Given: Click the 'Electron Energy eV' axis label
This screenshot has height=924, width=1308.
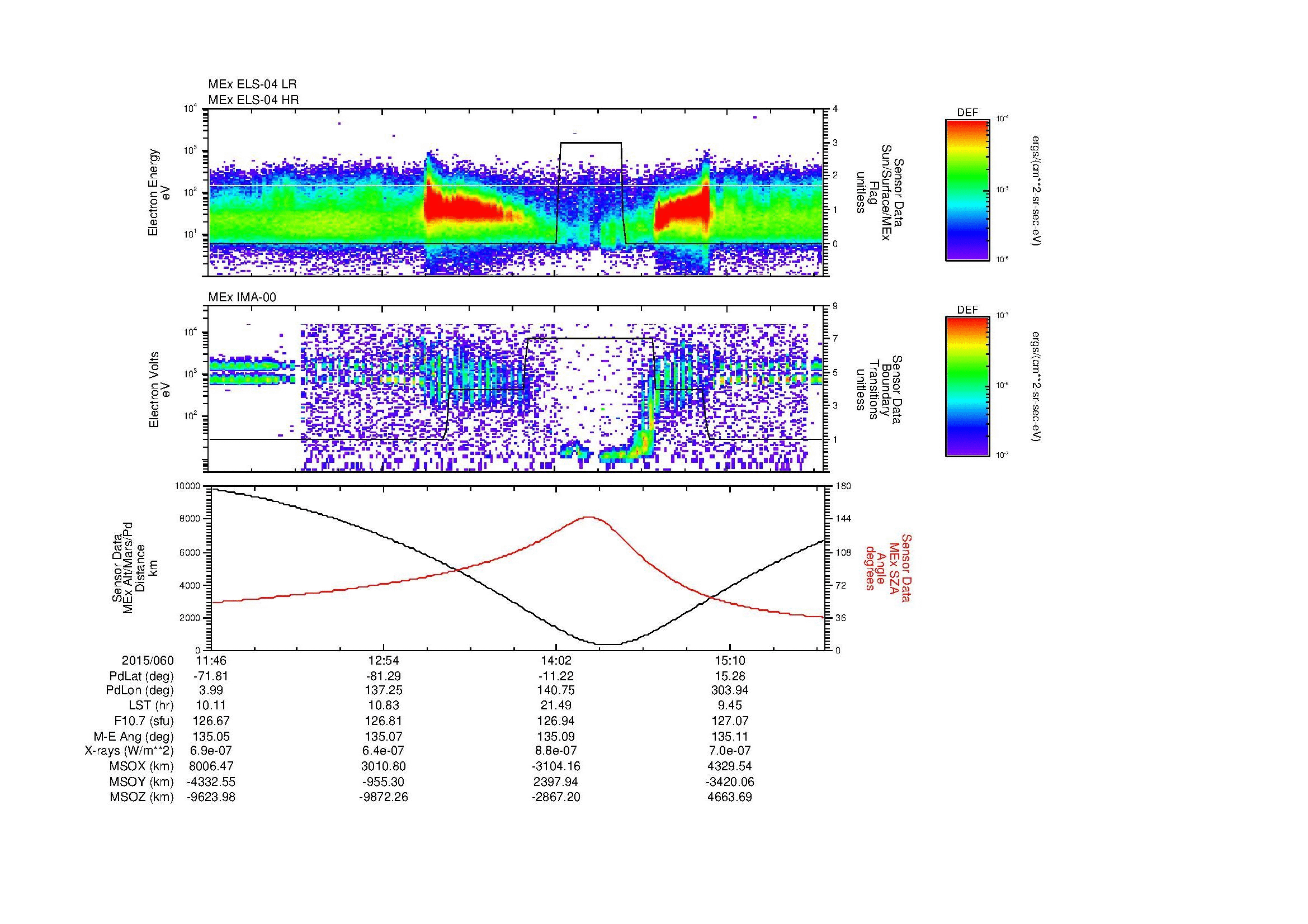Looking at the screenshot, I should (x=159, y=192).
